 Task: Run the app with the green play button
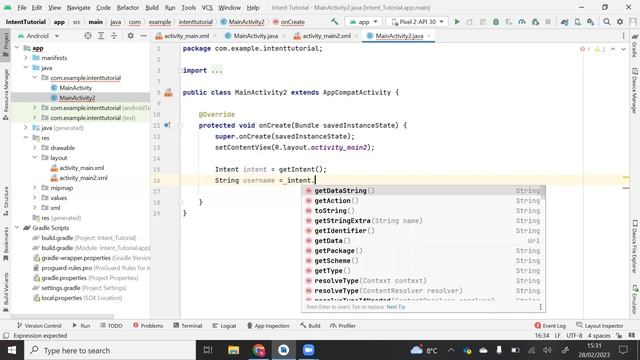(457, 22)
